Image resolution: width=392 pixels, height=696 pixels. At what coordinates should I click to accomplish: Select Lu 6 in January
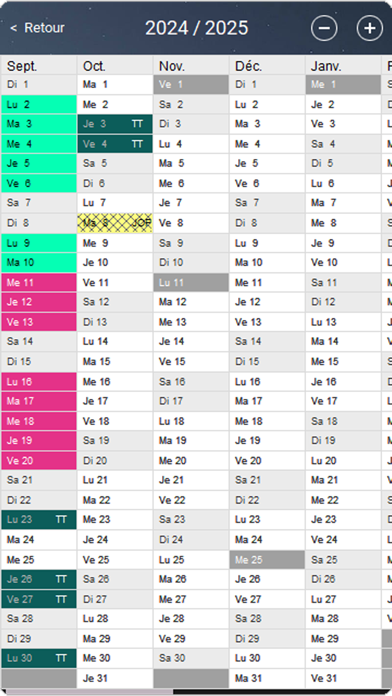343,183
